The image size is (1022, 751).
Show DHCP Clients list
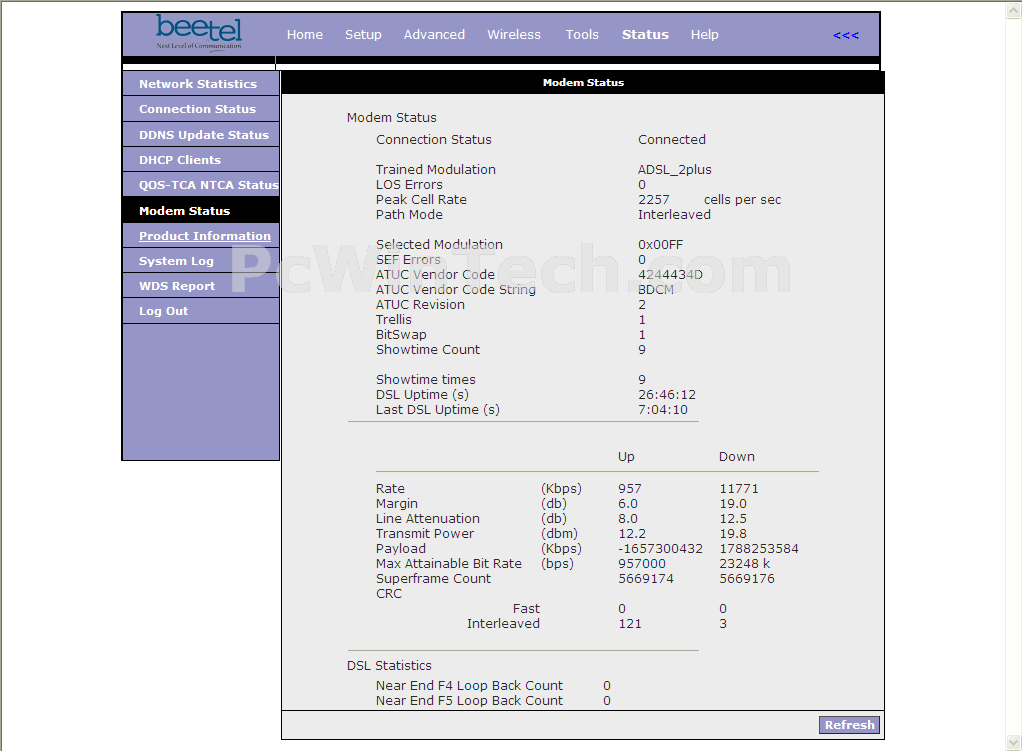[x=201, y=160]
